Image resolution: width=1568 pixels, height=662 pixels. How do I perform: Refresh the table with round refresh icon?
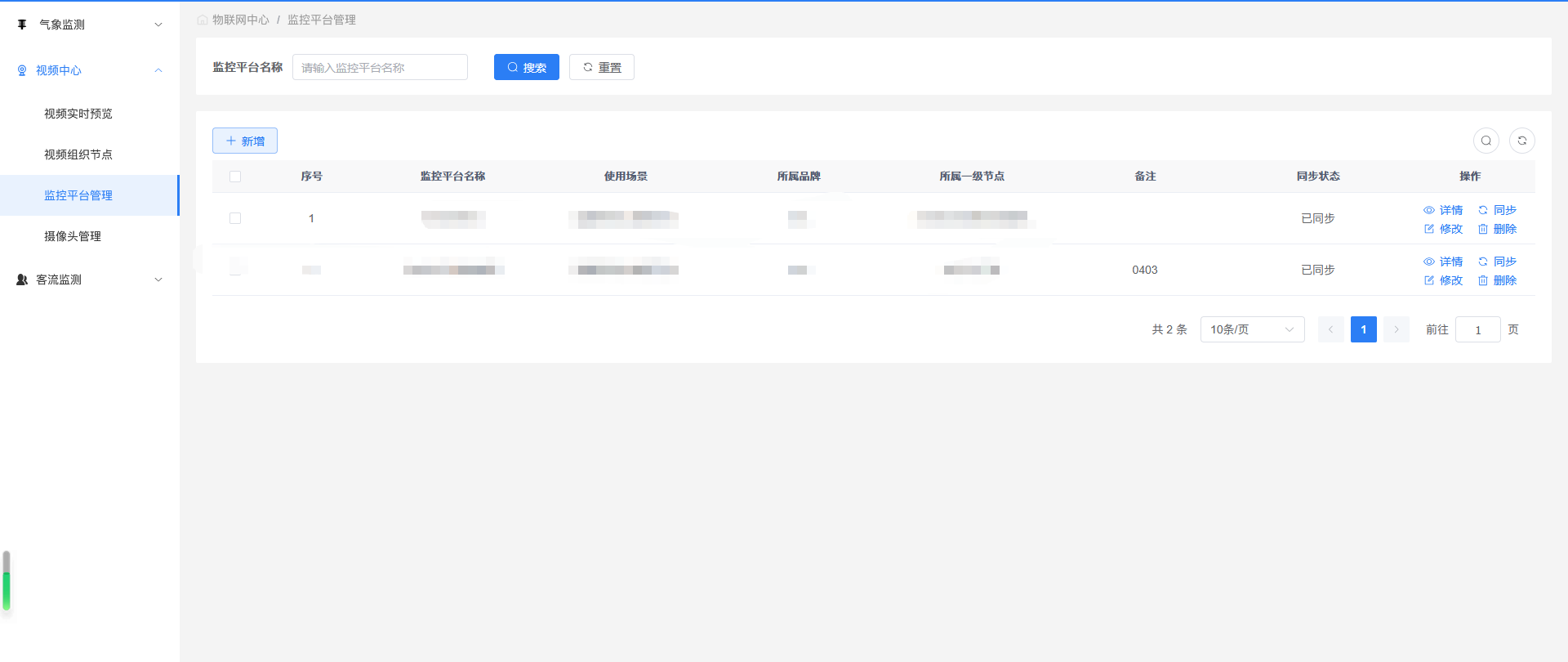click(1522, 141)
